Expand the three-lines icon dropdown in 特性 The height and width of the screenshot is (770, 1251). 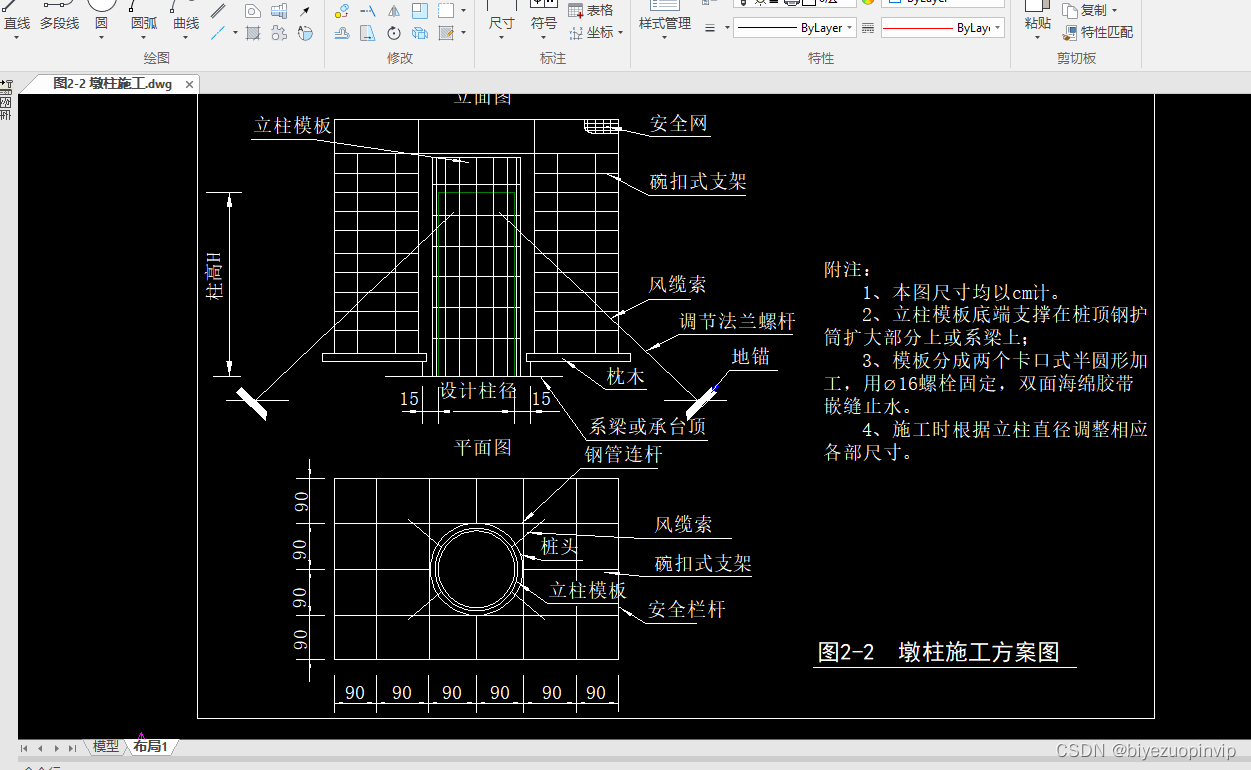pos(727,28)
